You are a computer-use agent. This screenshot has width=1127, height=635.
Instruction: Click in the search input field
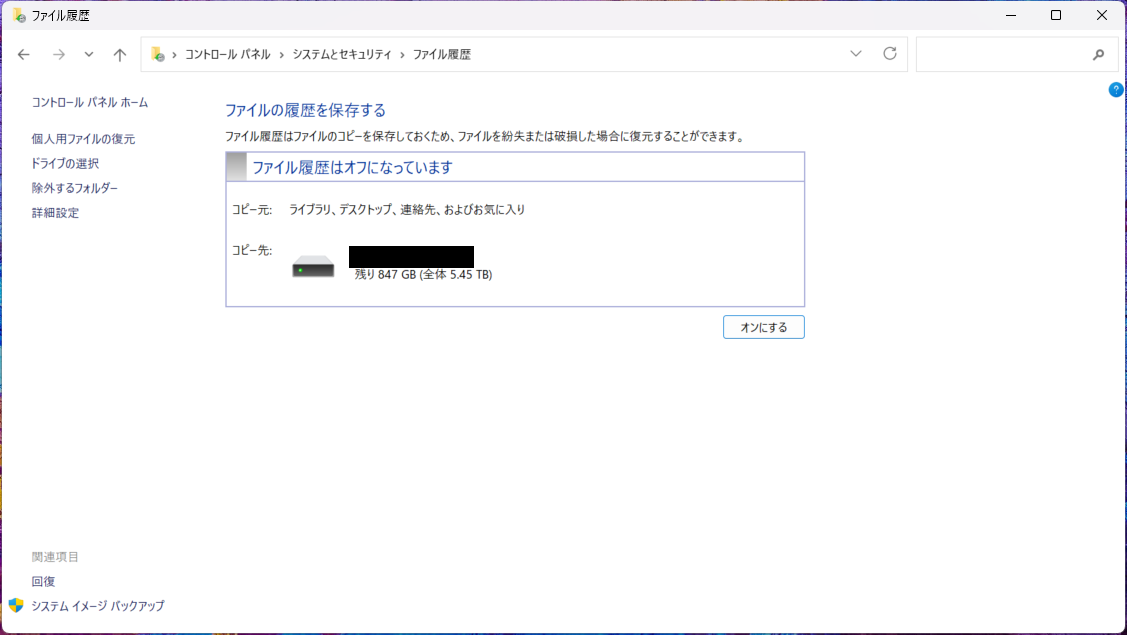click(x=1000, y=55)
